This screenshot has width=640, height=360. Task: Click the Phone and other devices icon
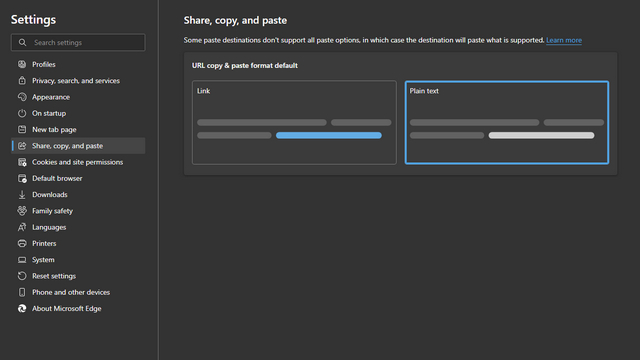[22, 292]
